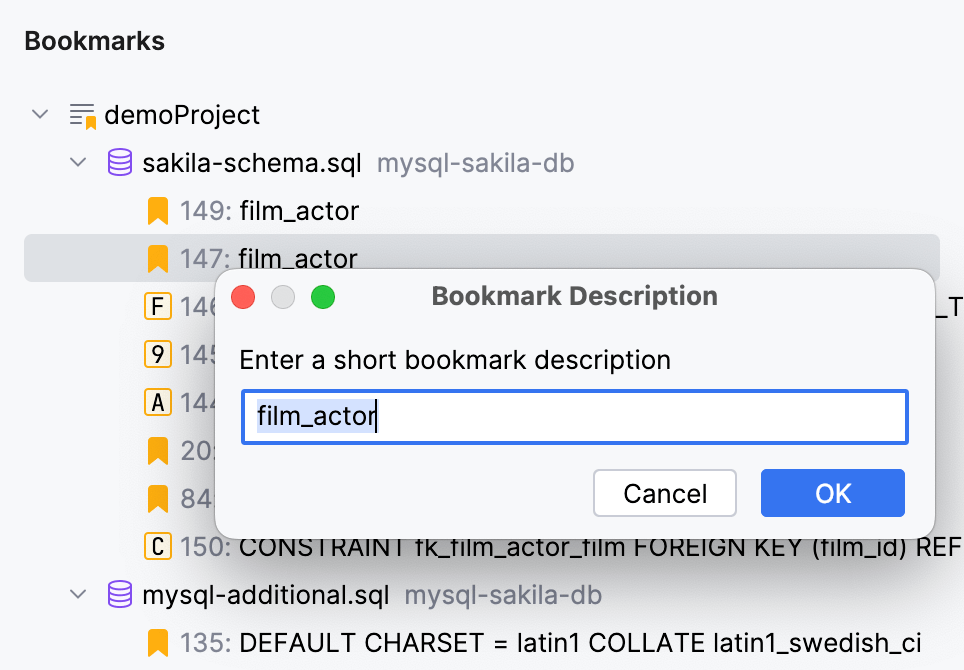This screenshot has height=670, width=964.
Task: Click the database icon beside mysql-additional.sql
Action: [119, 594]
